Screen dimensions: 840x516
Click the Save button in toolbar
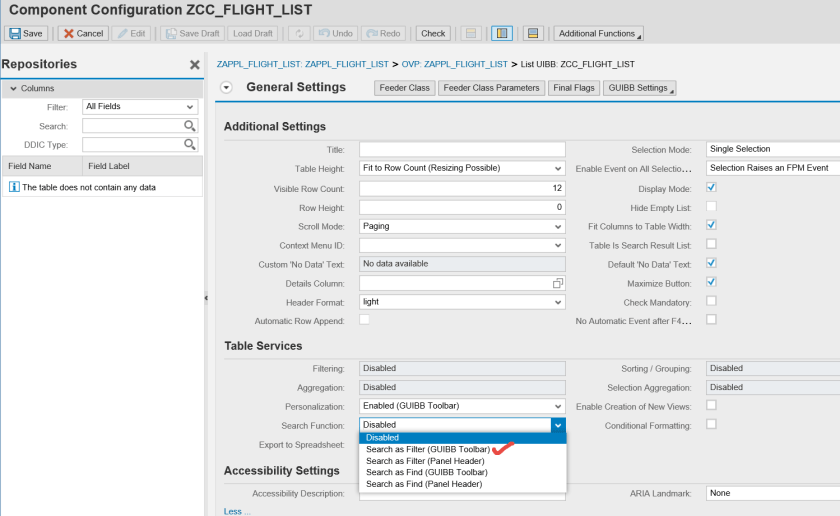pos(26,33)
